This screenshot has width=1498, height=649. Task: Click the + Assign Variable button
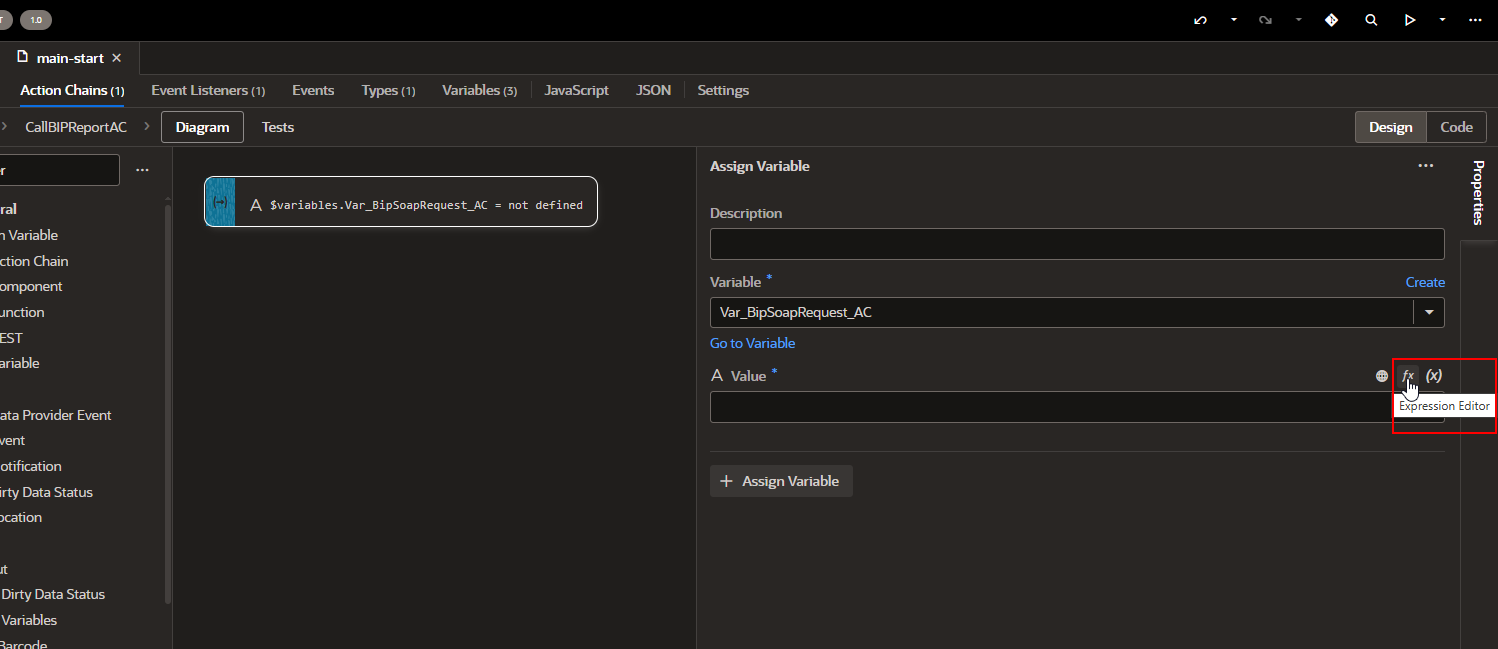pos(781,481)
